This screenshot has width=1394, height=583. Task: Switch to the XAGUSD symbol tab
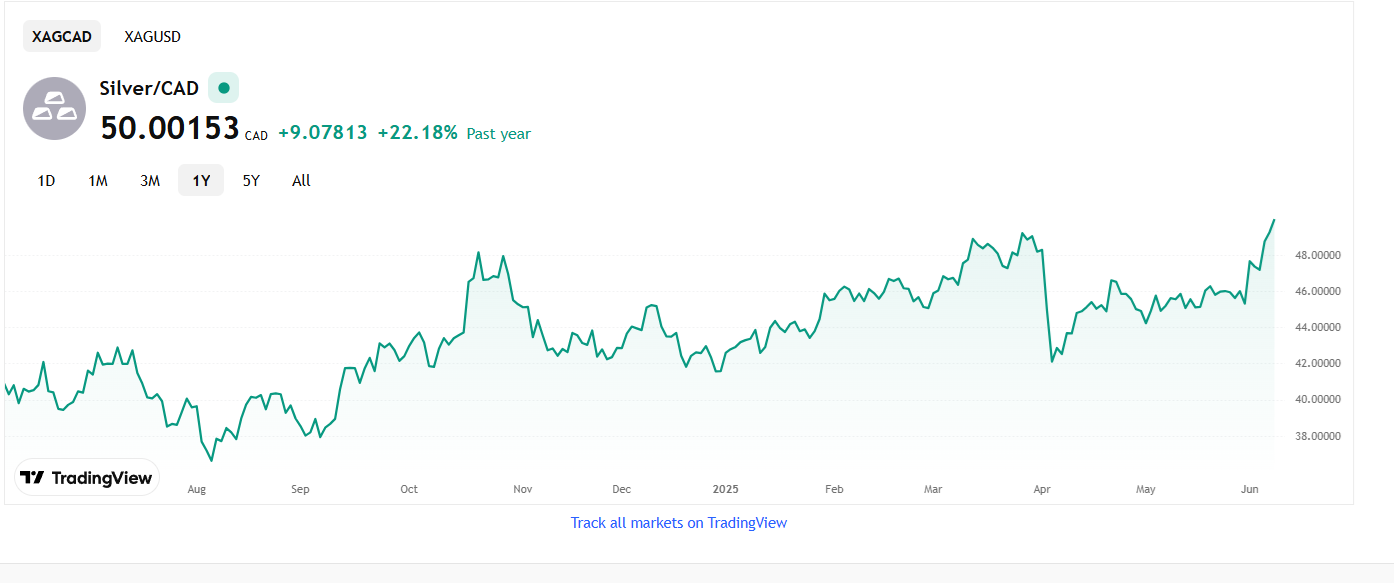152,37
